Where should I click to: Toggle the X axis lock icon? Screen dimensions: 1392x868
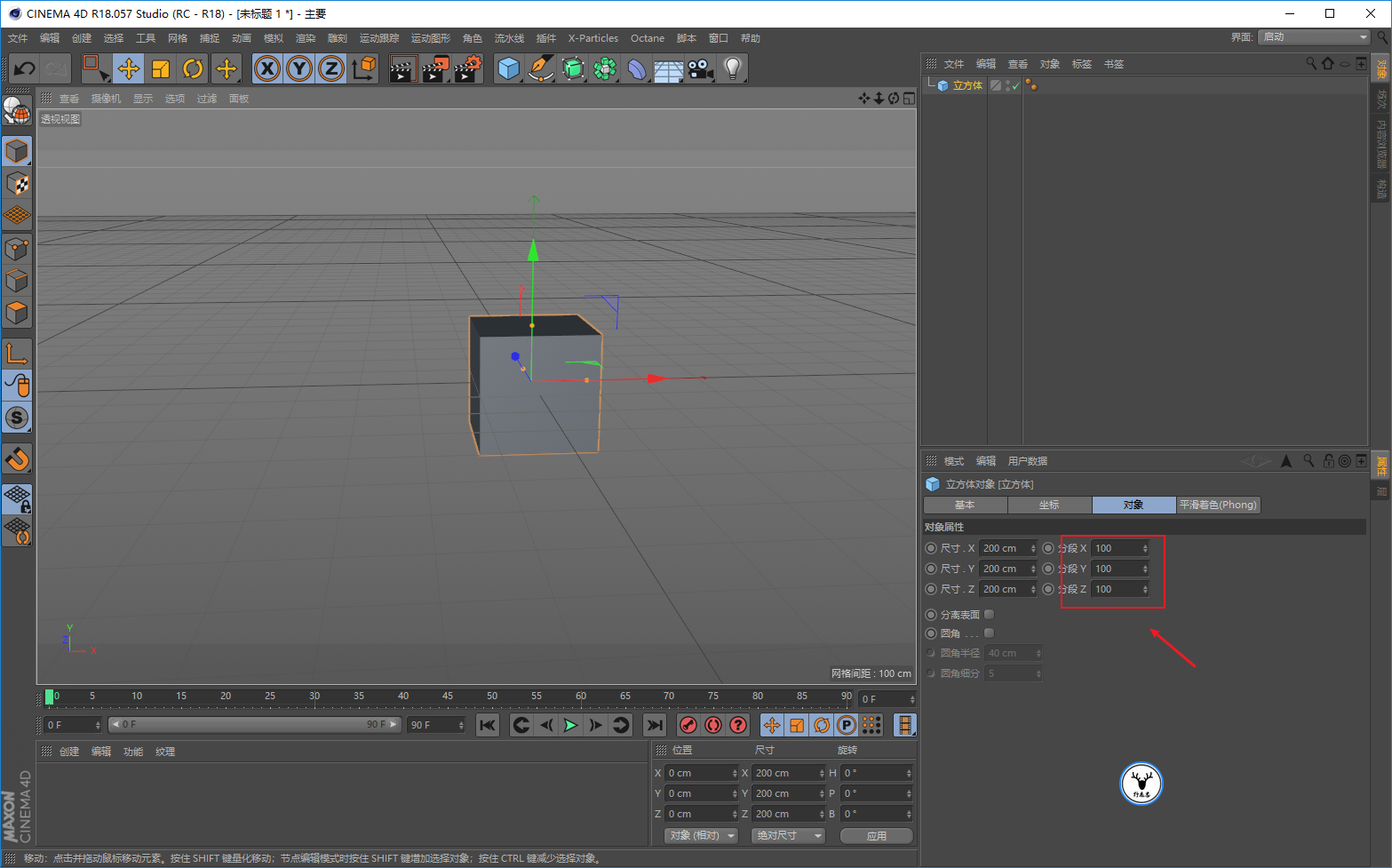[x=267, y=68]
